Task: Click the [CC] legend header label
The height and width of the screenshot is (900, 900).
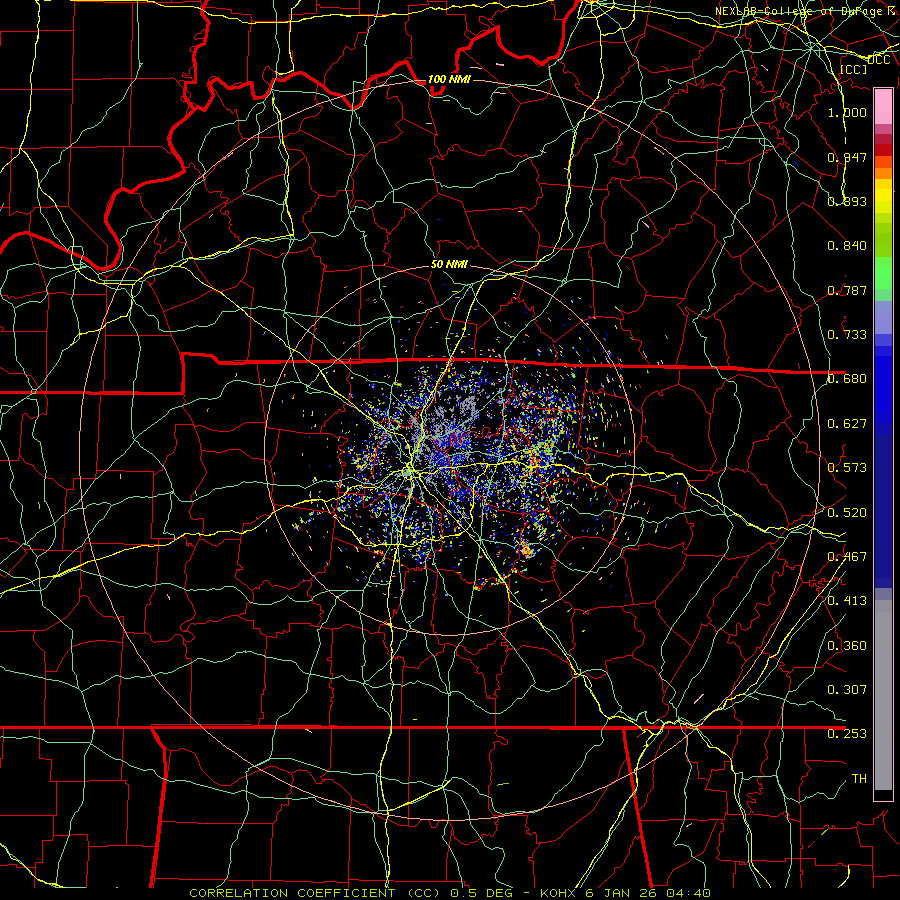Action: tap(854, 69)
